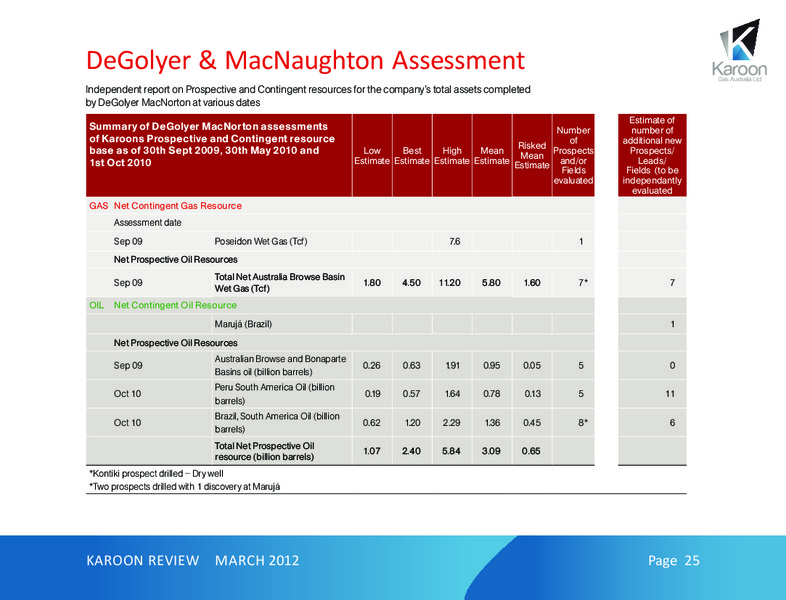
Task: Click 'Total Net Australia Browse Basin Wet Gas (Tcf)'
Action: (x=280, y=283)
